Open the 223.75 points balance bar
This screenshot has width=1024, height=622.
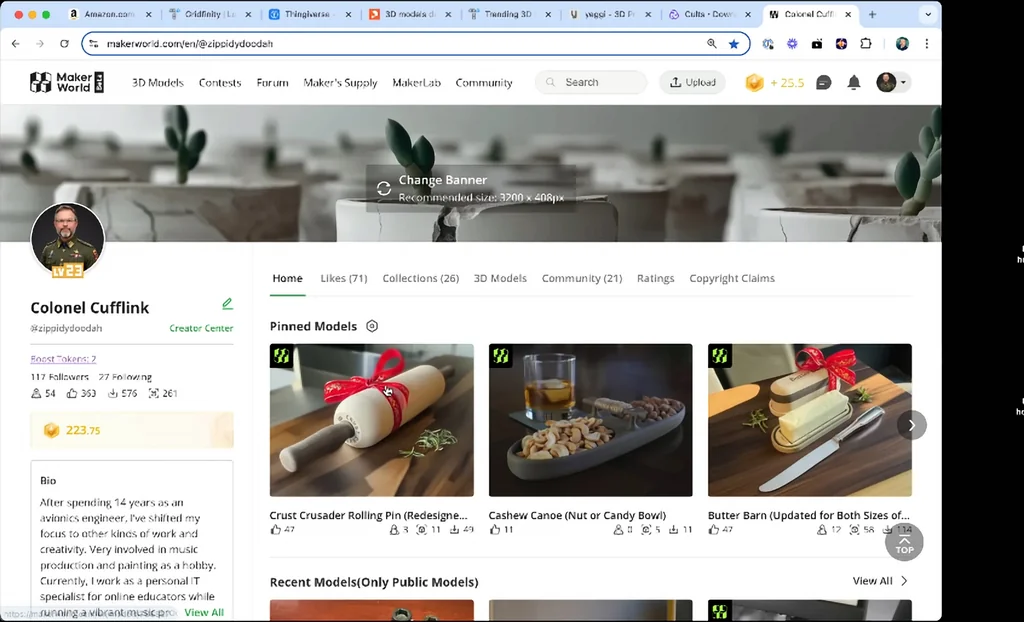pos(132,430)
